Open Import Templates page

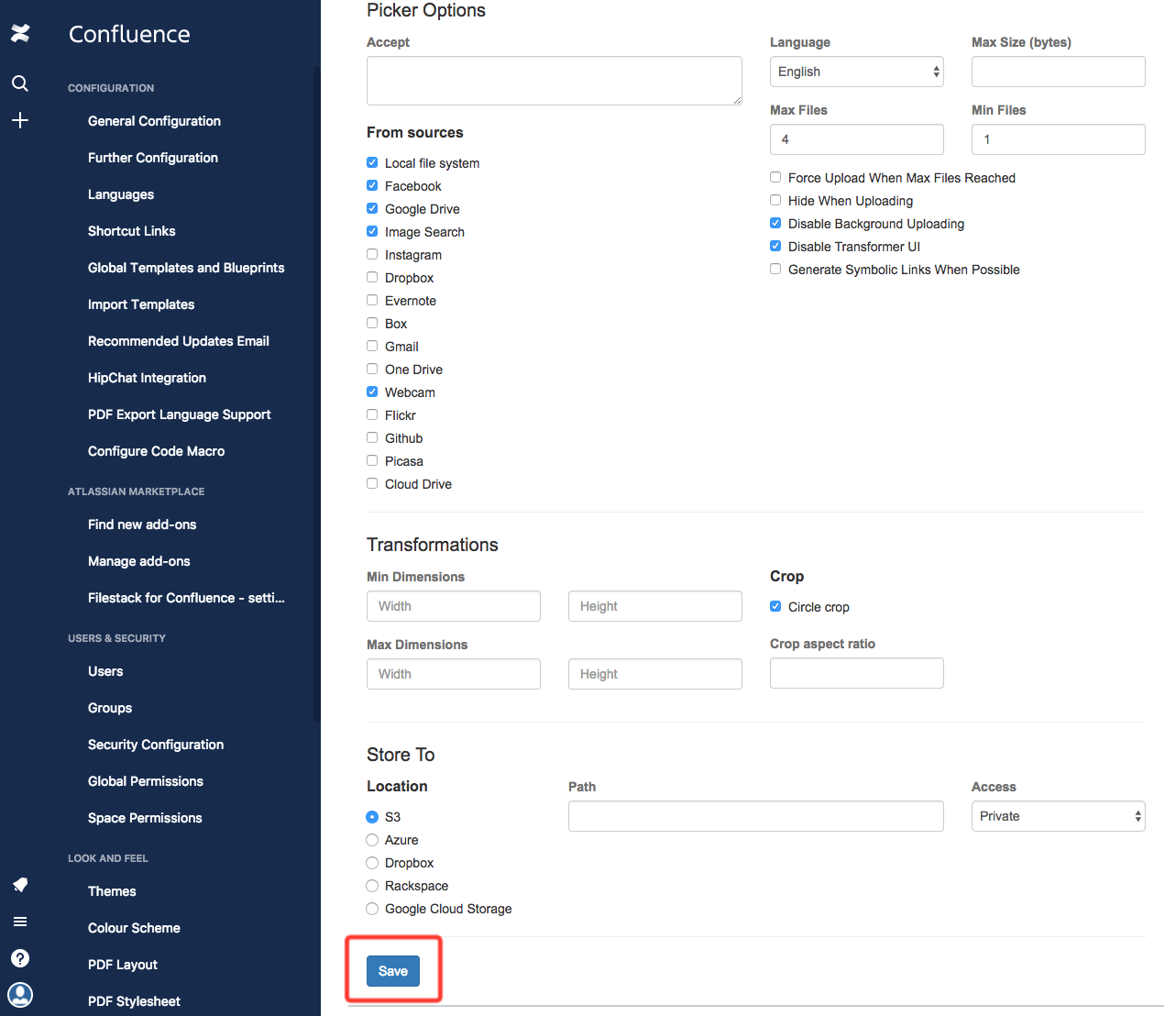coord(141,304)
